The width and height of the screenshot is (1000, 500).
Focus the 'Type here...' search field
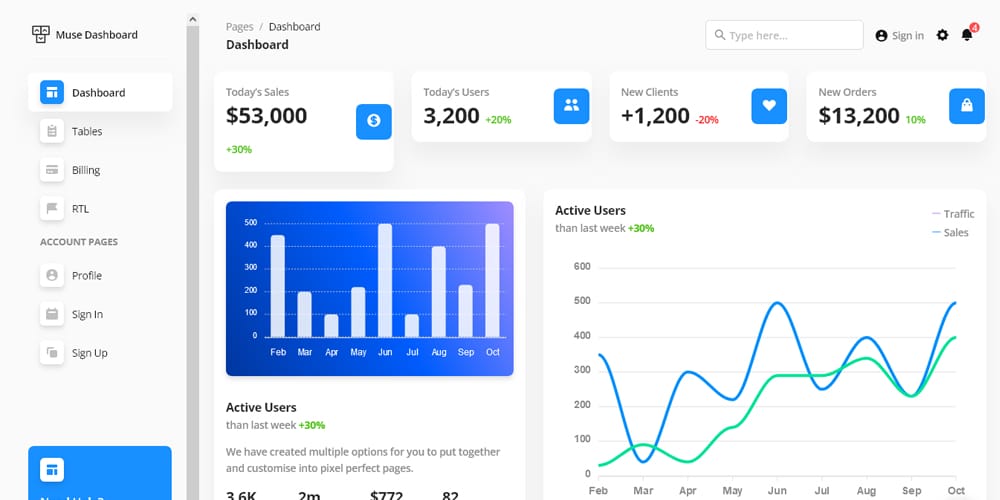click(784, 35)
